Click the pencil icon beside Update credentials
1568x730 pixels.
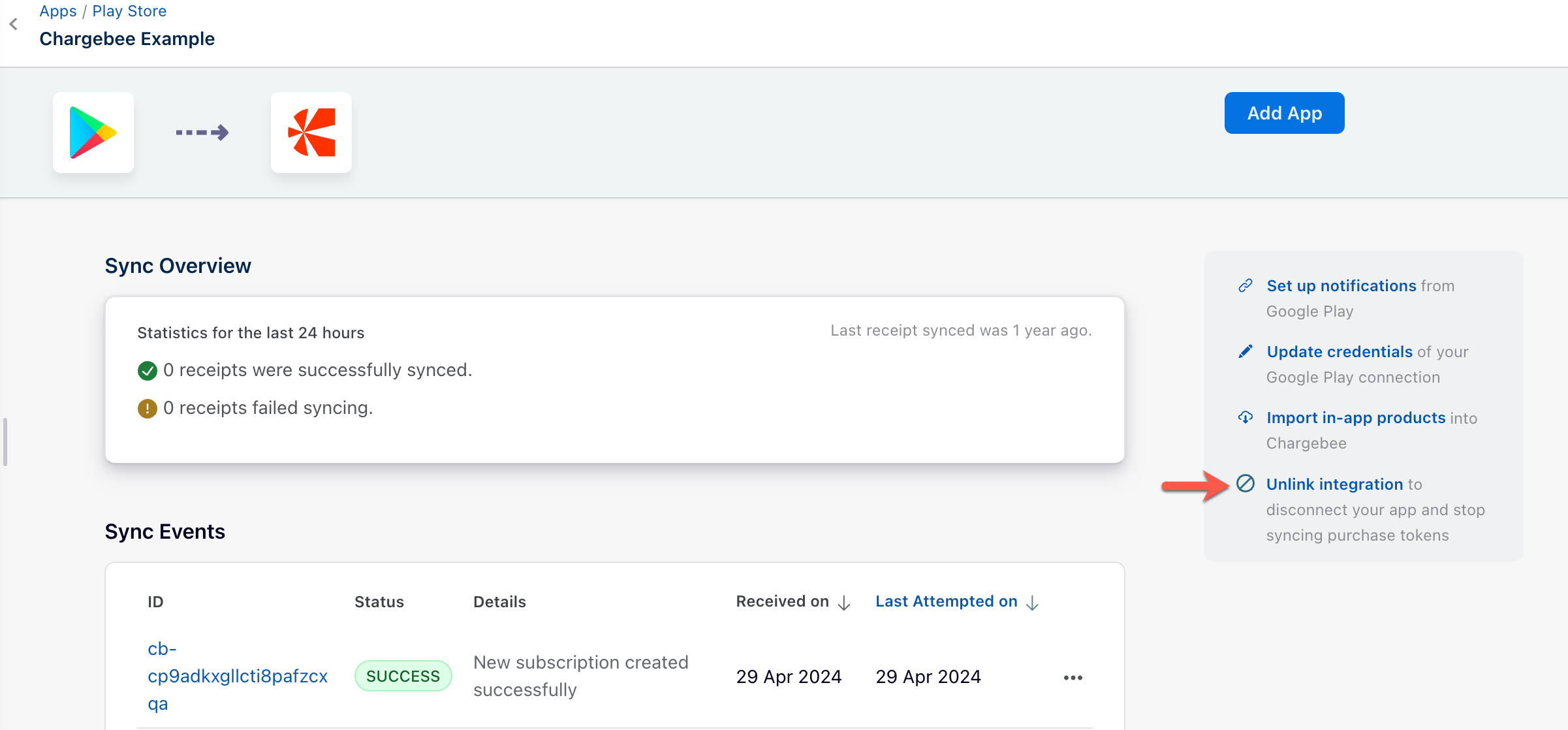[1246, 351]
